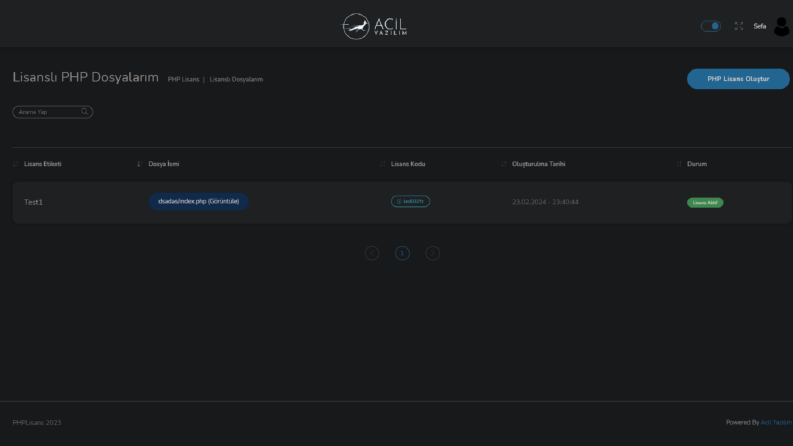Sort by the Dosya İsmi column

coord(163,164)
